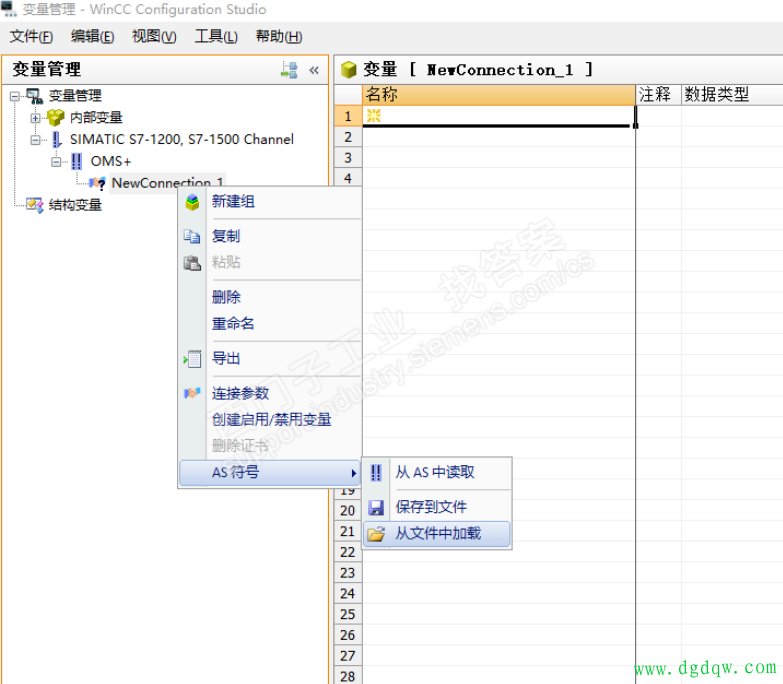This screenshot has height=684, width=783.
Task: Choose 重命名 from context menu
Action: [x=270, y=324]
